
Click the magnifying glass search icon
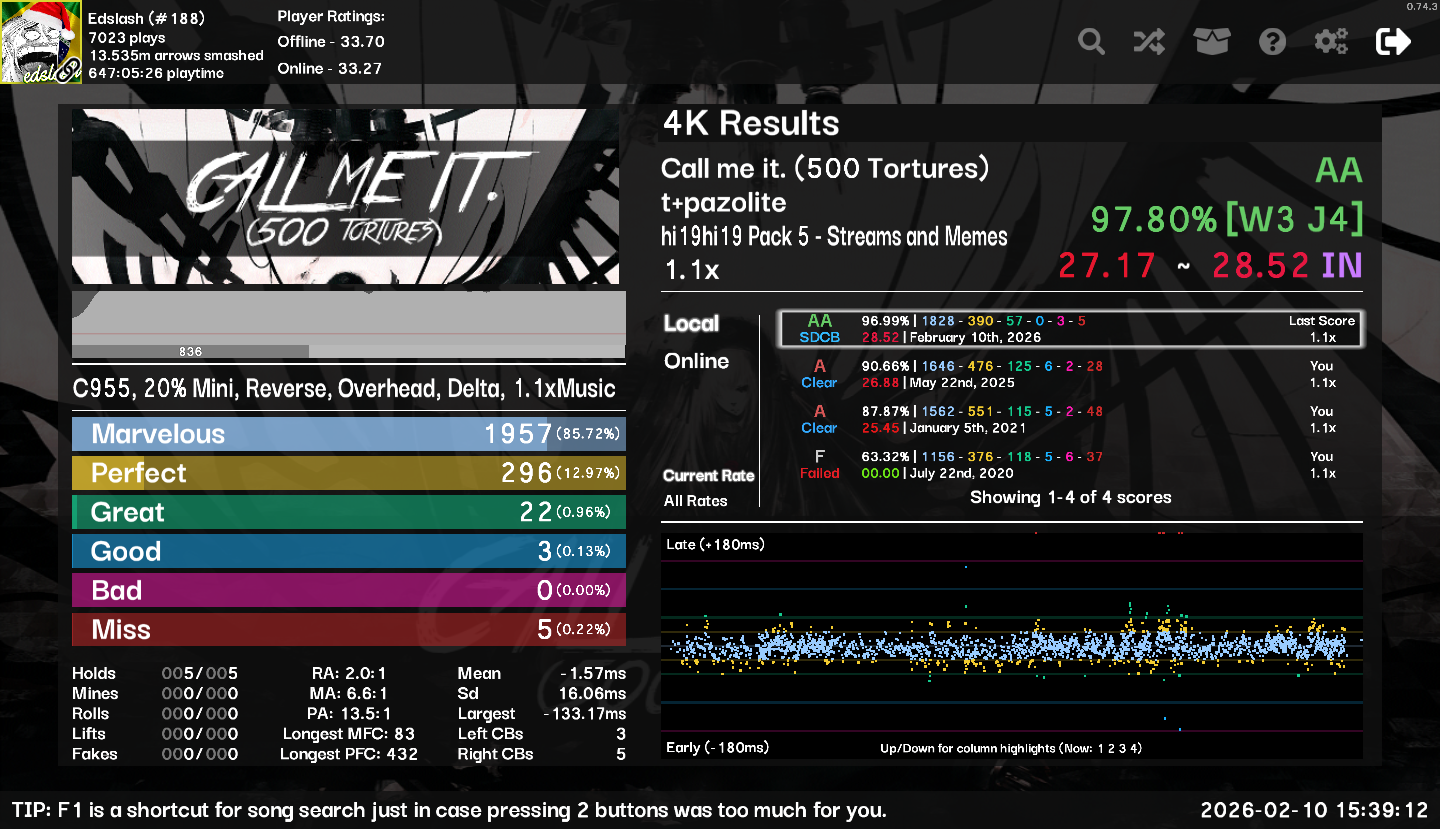point(1091,42)
